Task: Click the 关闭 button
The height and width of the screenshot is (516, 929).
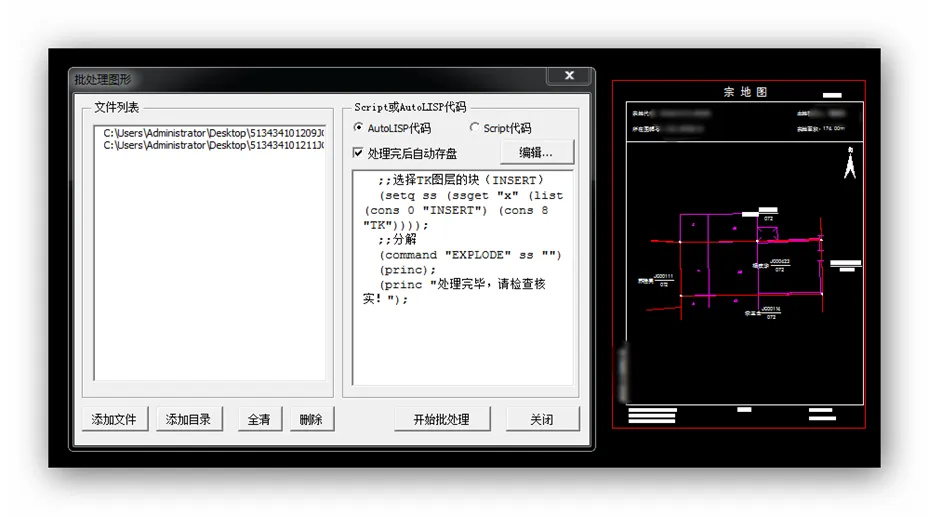Action: pyautogui.click(x=542, y=419)
